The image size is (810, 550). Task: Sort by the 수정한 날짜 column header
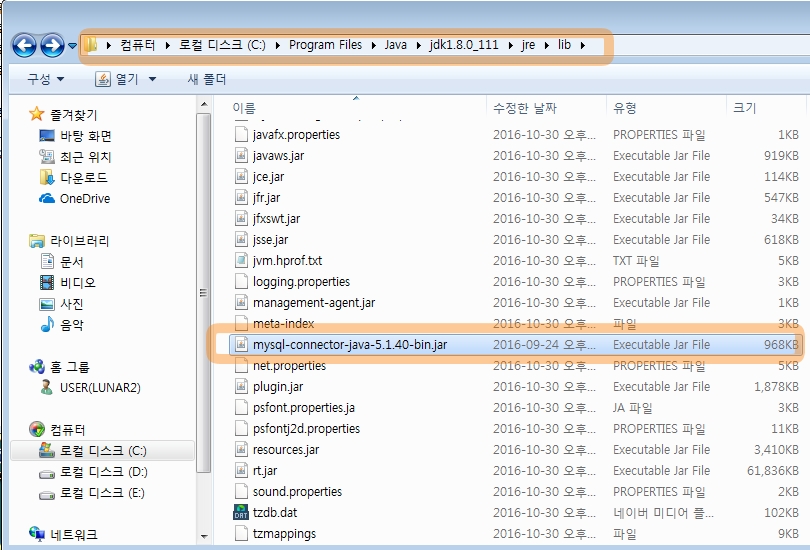pyautogui.click(x=525, y=108)
